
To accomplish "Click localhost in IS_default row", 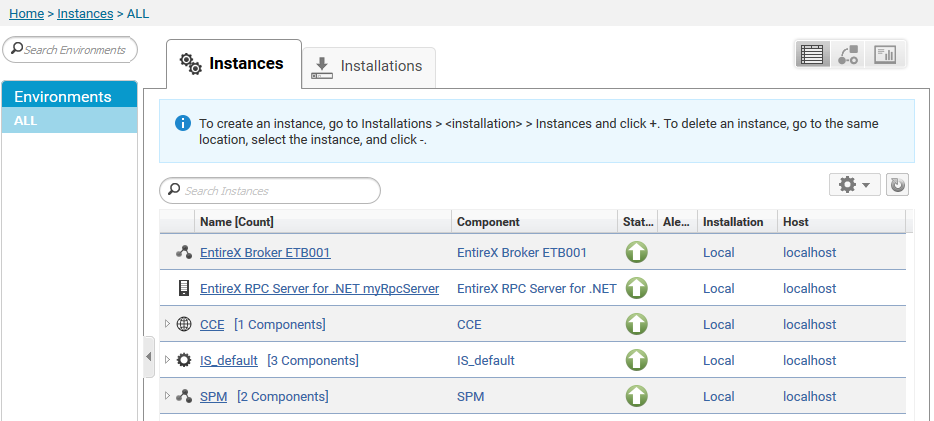I will (810, 360).
